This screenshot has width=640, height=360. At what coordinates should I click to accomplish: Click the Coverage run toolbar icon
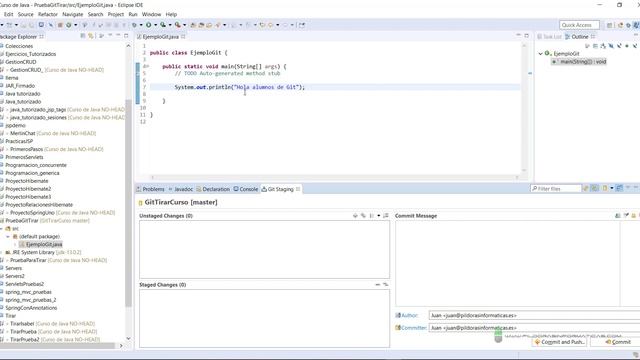163,25
